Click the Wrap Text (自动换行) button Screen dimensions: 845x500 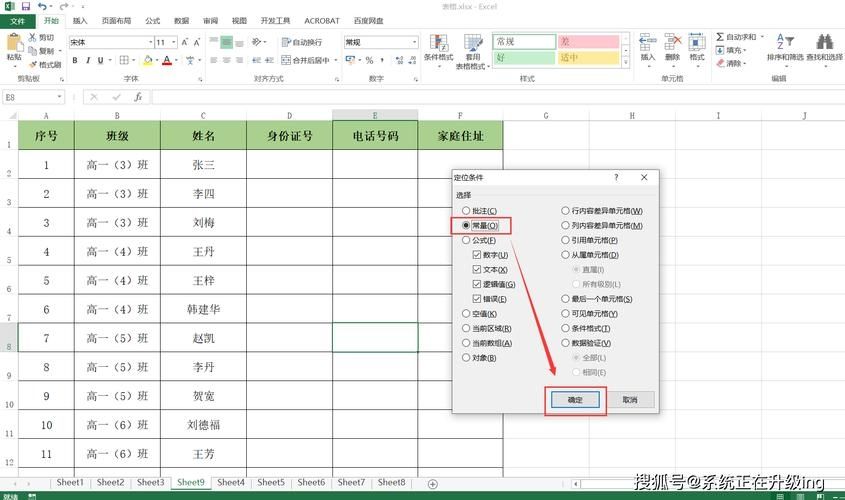click(302, 42)
